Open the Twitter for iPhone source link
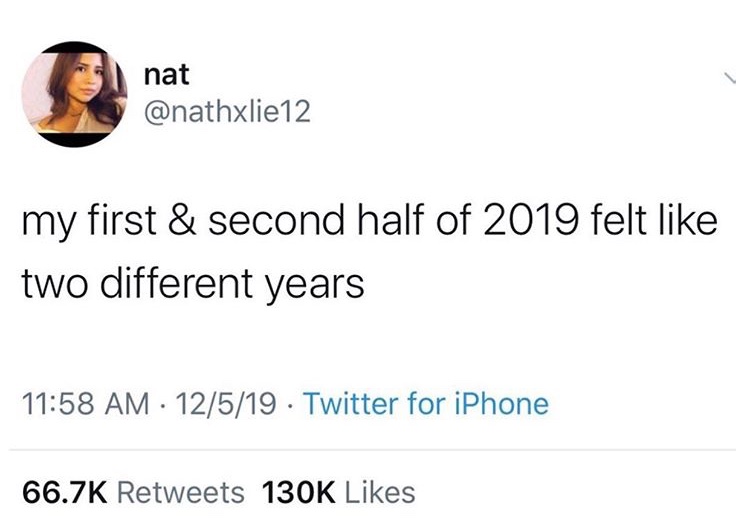The width and height of the screenshot is (736, 522). point(425,404)
